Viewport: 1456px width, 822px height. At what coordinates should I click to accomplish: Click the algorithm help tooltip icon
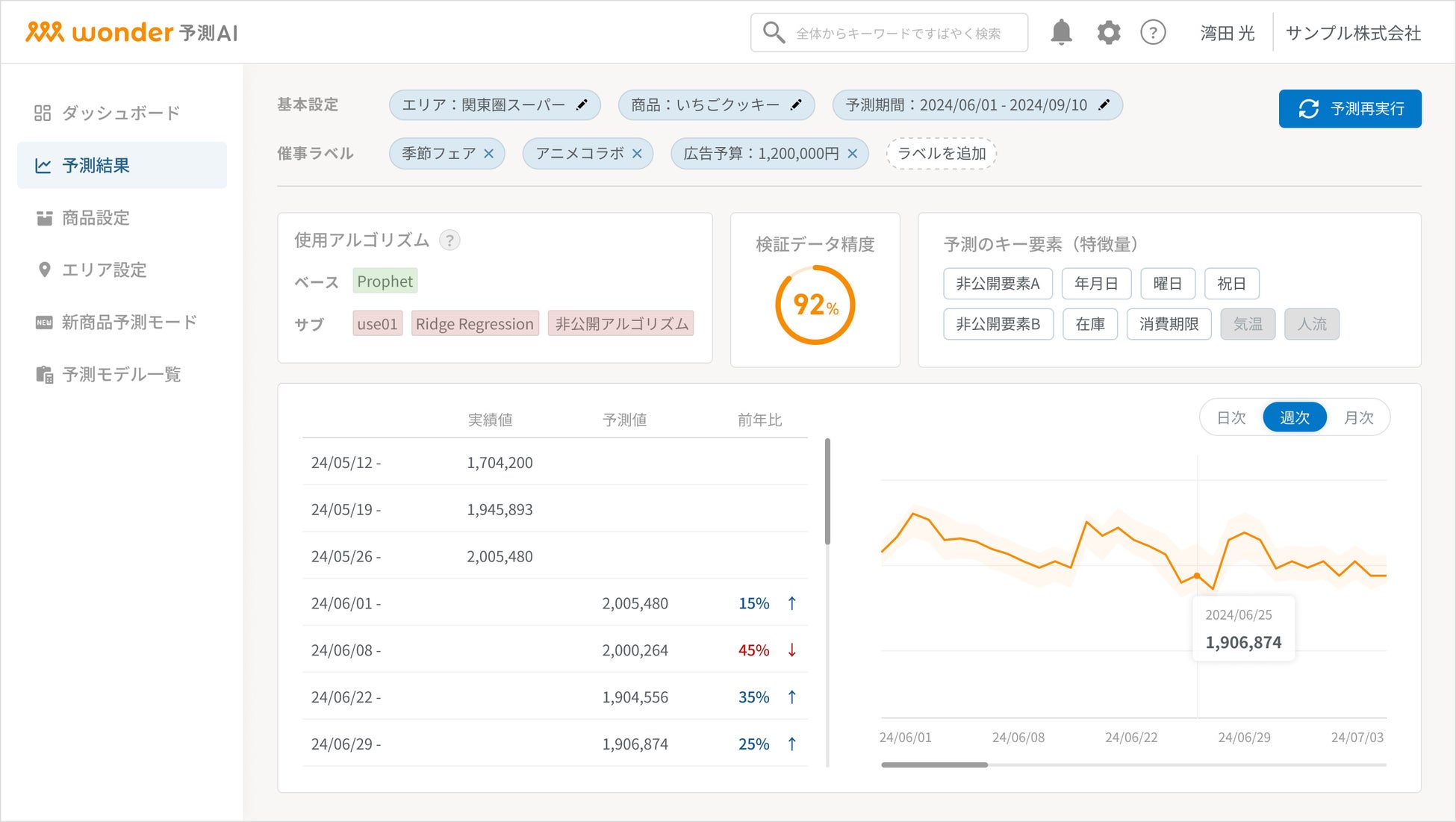449,240
